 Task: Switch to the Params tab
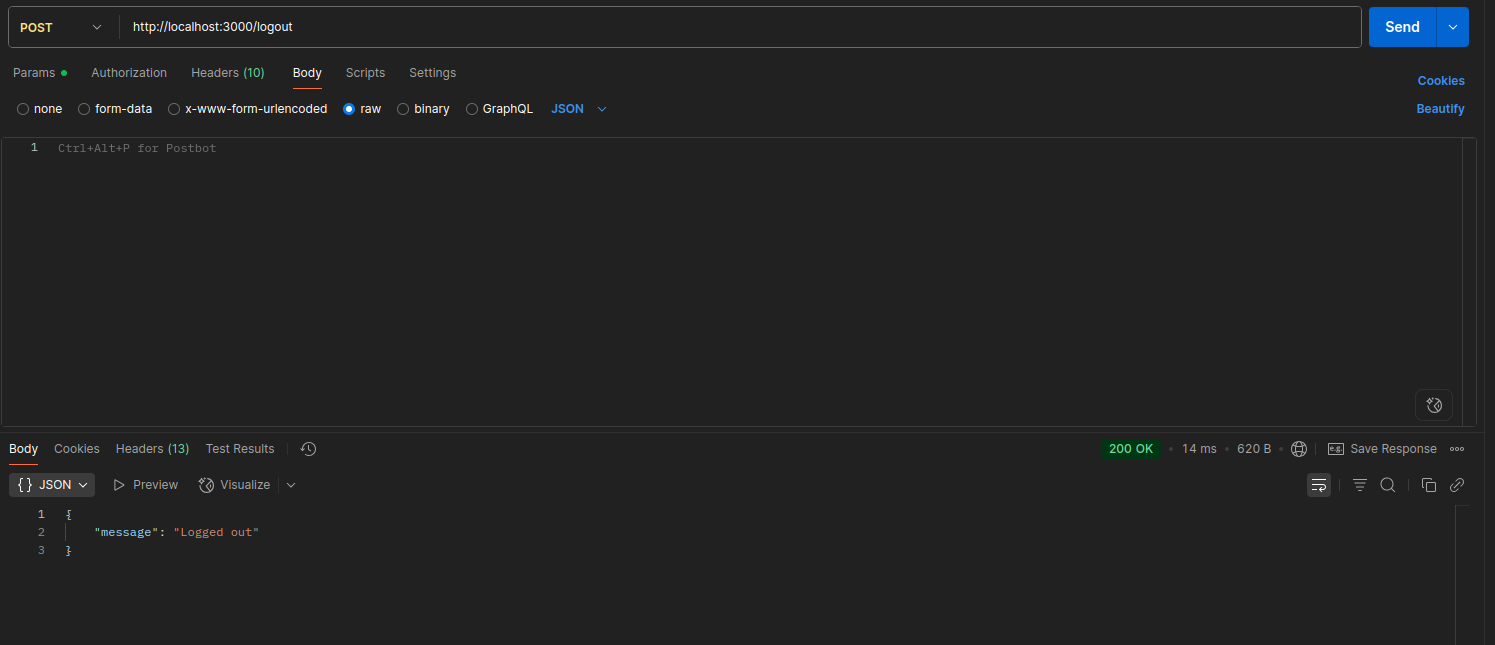click(39, 73)
